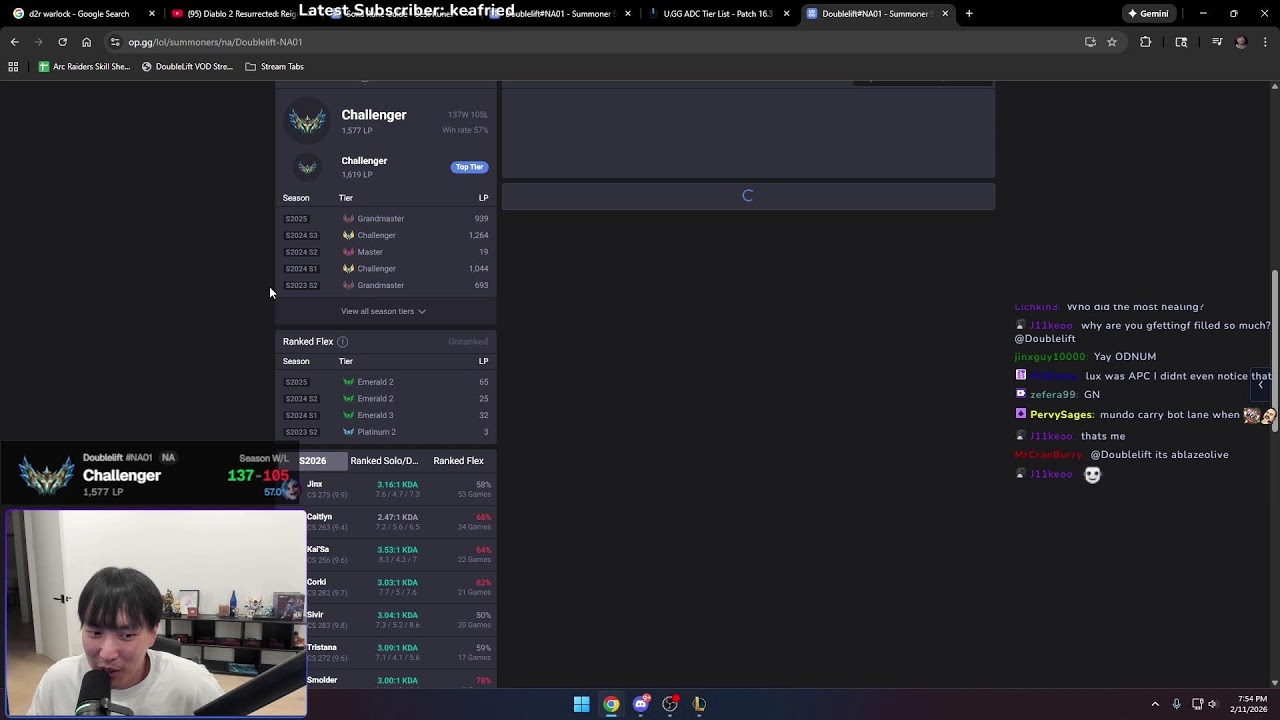Open Kai'Sa champion stats row
This screenshot has width=1280, height=720.
[388, 554]
